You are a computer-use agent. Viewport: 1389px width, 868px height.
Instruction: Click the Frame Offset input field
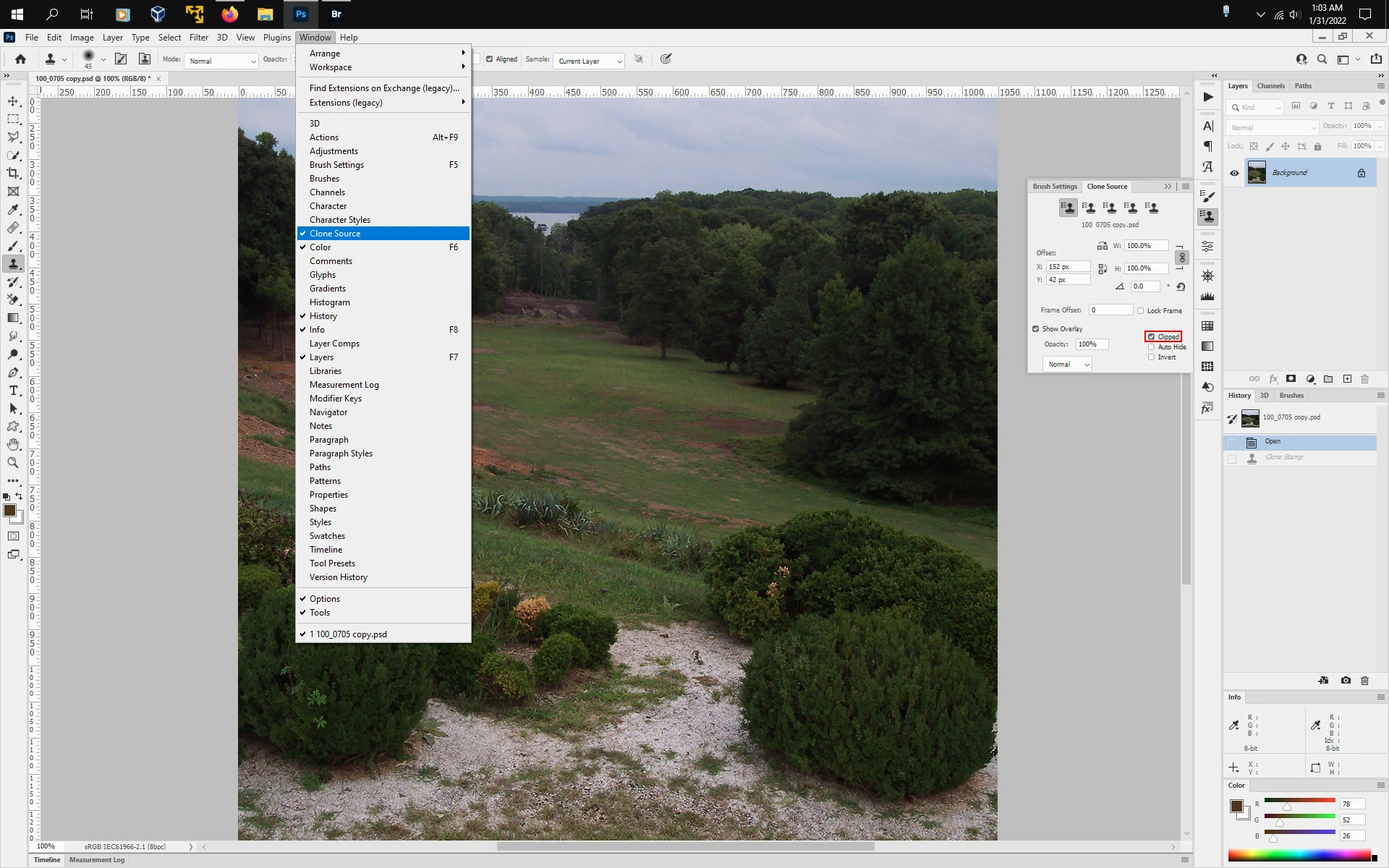1110,310
